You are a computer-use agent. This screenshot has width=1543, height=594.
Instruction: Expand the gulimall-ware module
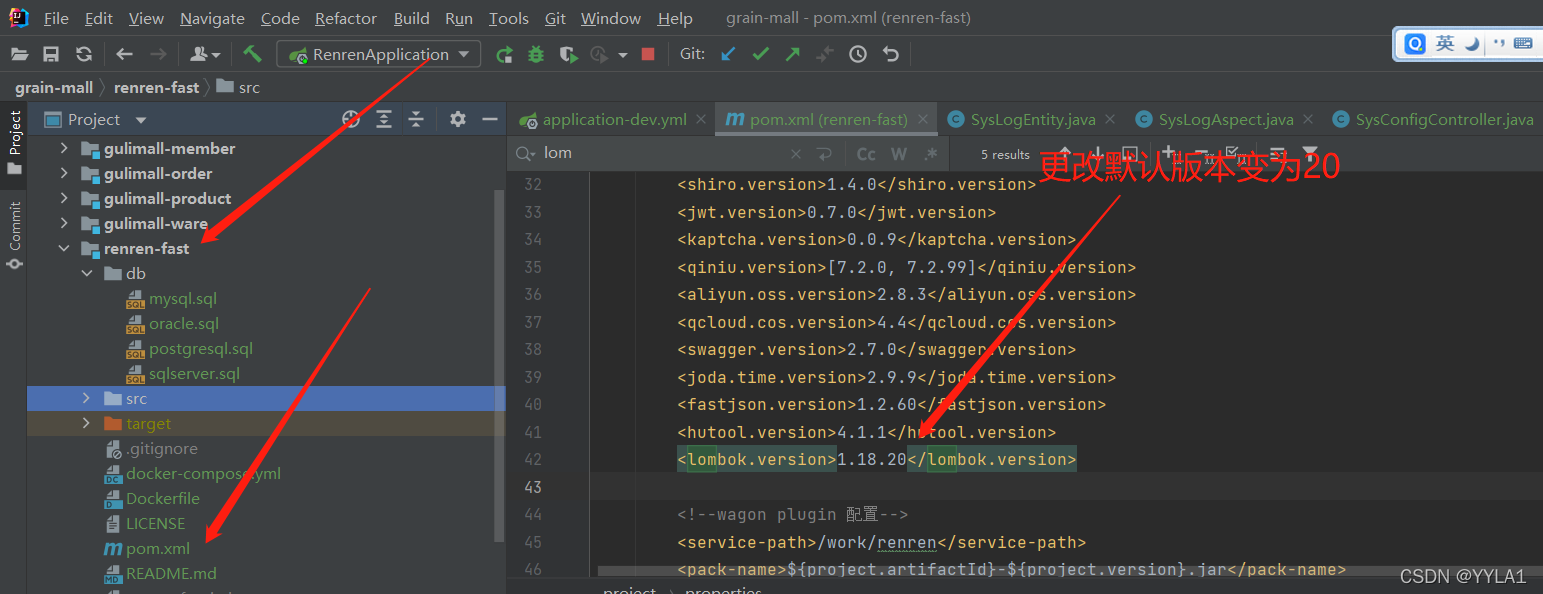click(64, 223)
